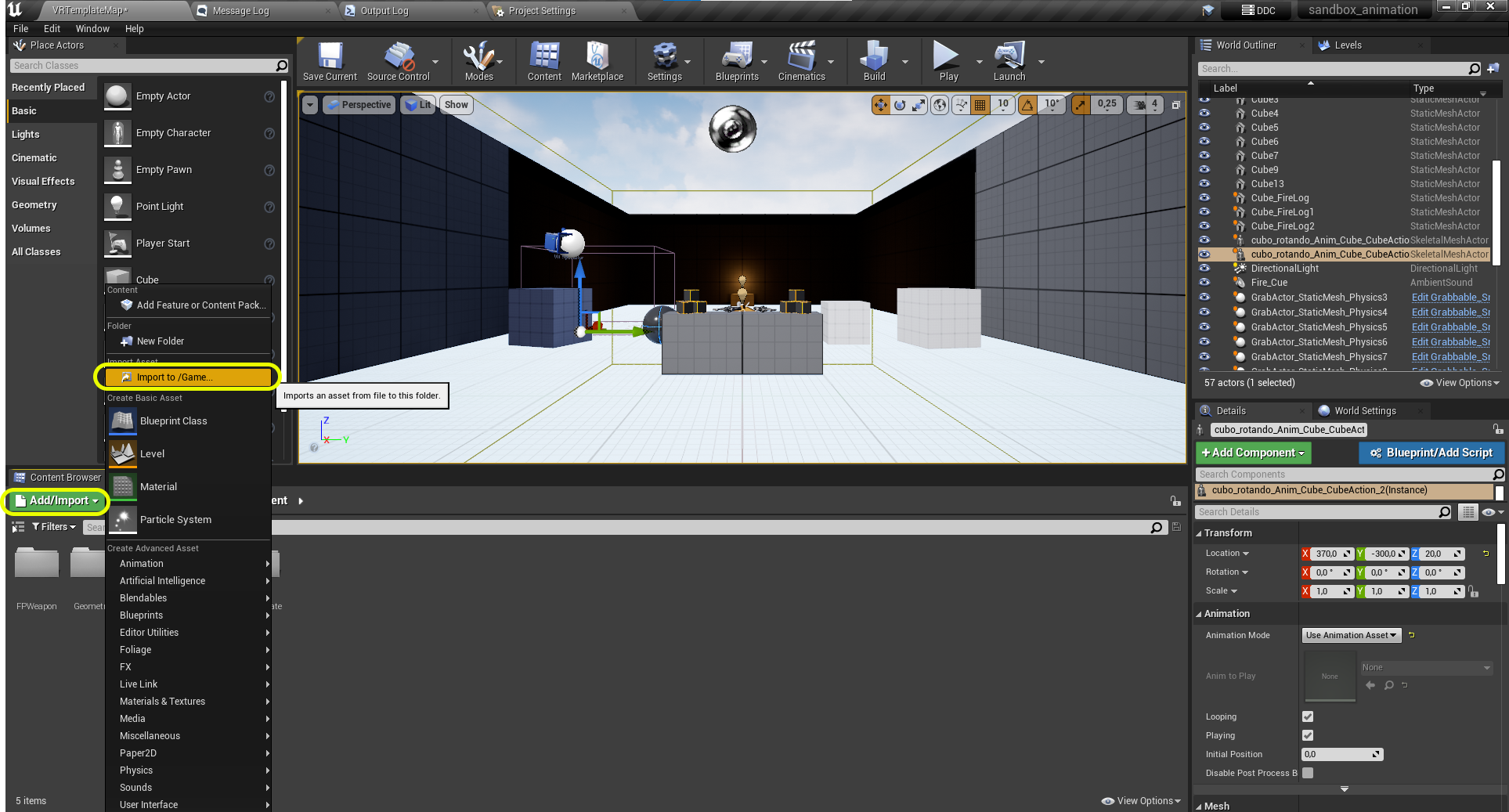Switch to the World Settings tab
Image resolution: width=1509 pixels, height=812 pixels.
coord(1364,410)
